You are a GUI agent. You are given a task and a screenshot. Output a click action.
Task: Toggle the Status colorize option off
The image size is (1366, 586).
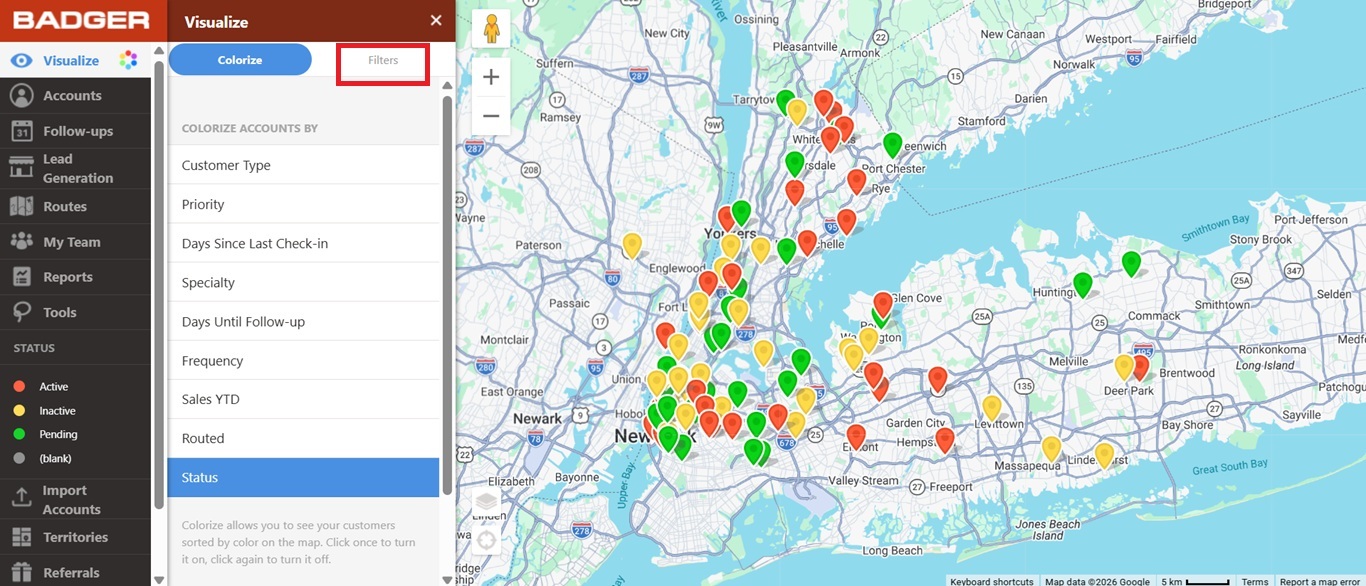coord(303,478)
